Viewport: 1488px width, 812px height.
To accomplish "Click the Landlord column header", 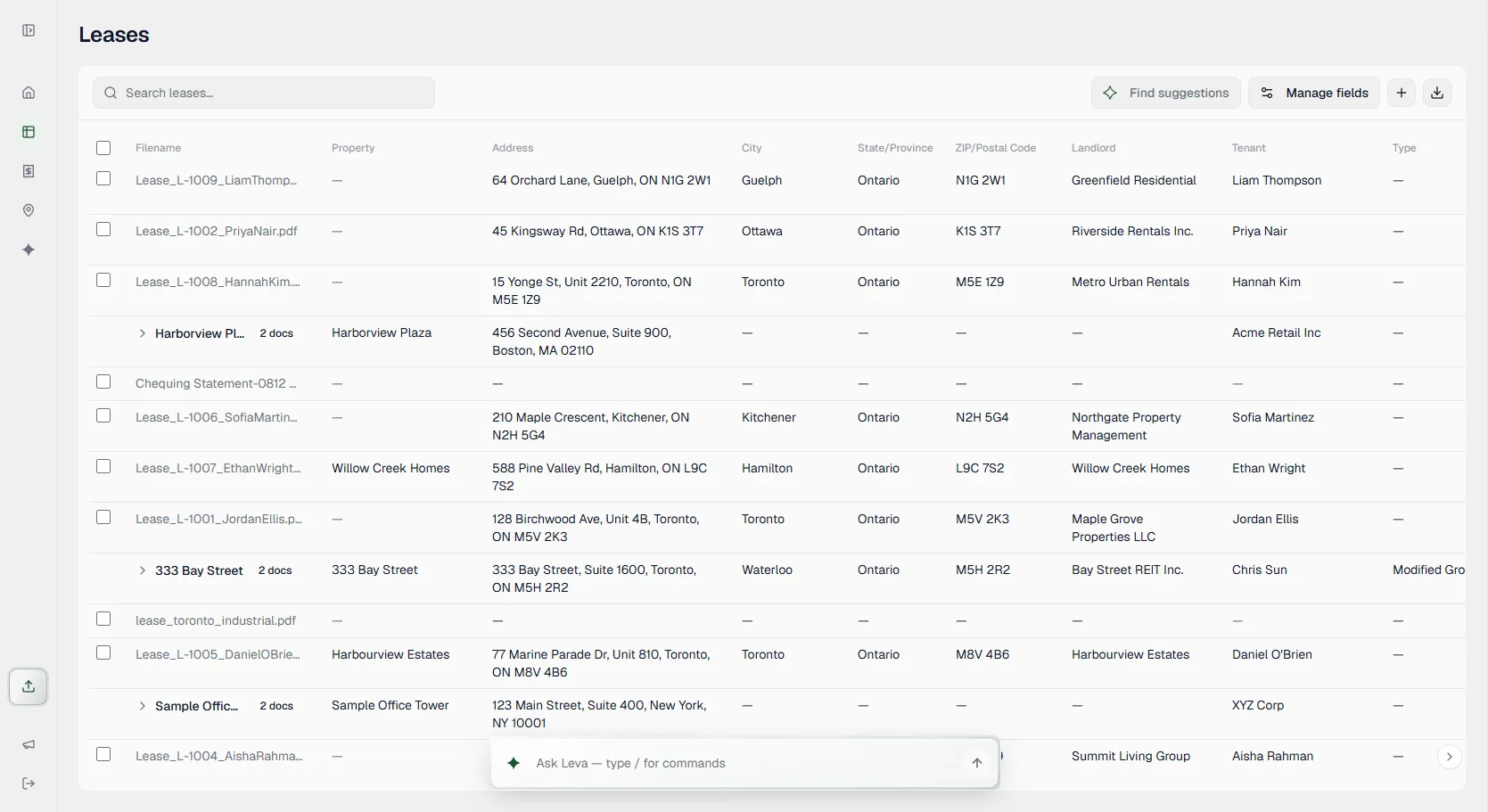I will coord(1093,148).
